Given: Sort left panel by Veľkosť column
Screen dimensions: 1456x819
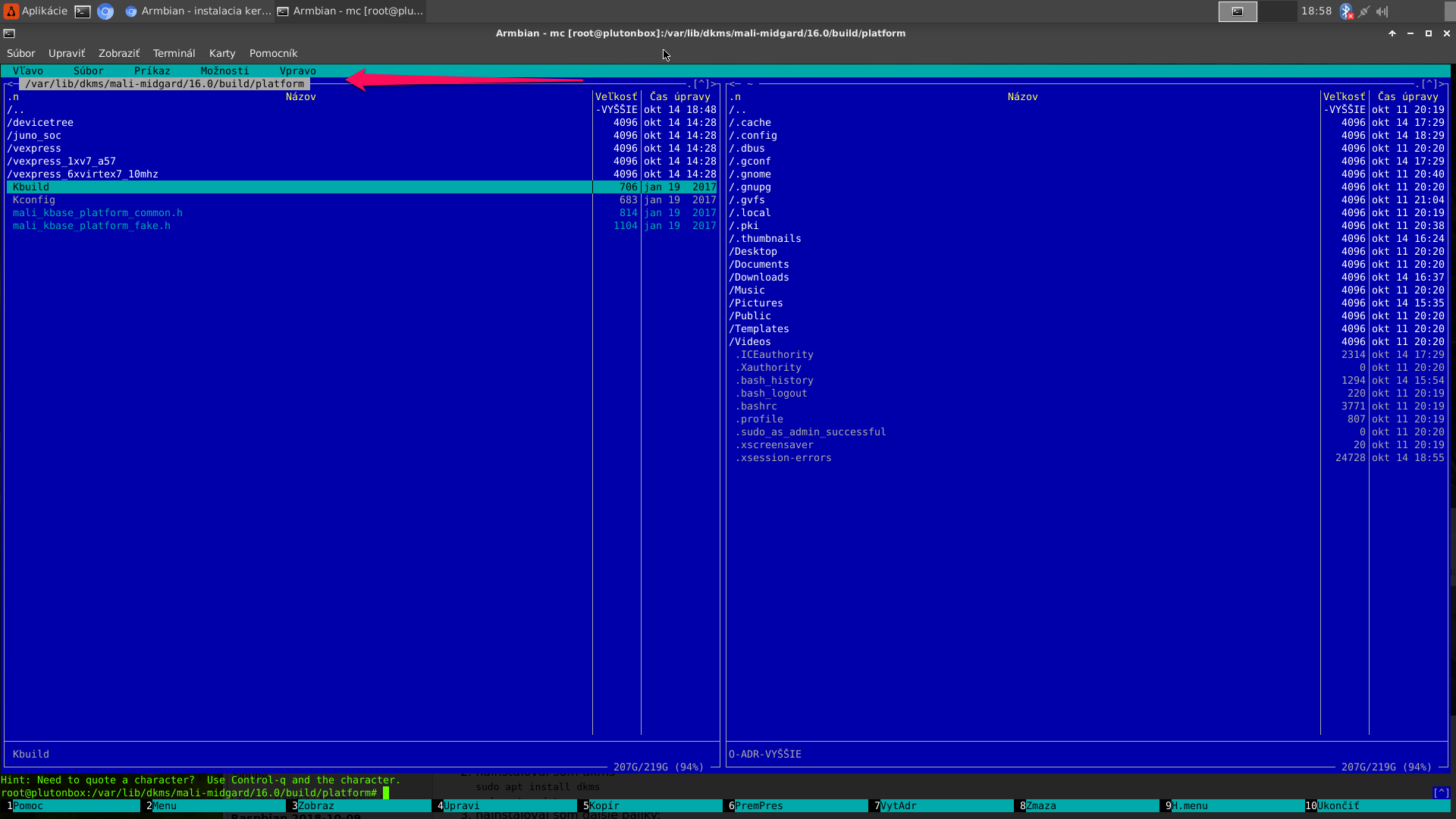Looking at the screenshot, I should [616, 96].
